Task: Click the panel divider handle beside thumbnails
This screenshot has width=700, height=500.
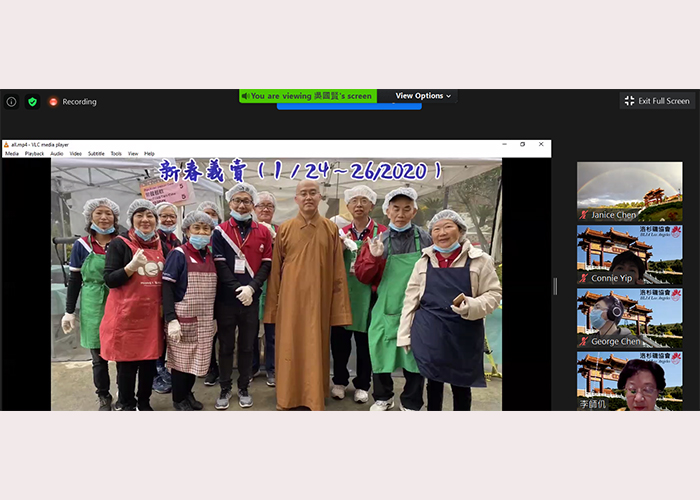Action: point(555,286)
